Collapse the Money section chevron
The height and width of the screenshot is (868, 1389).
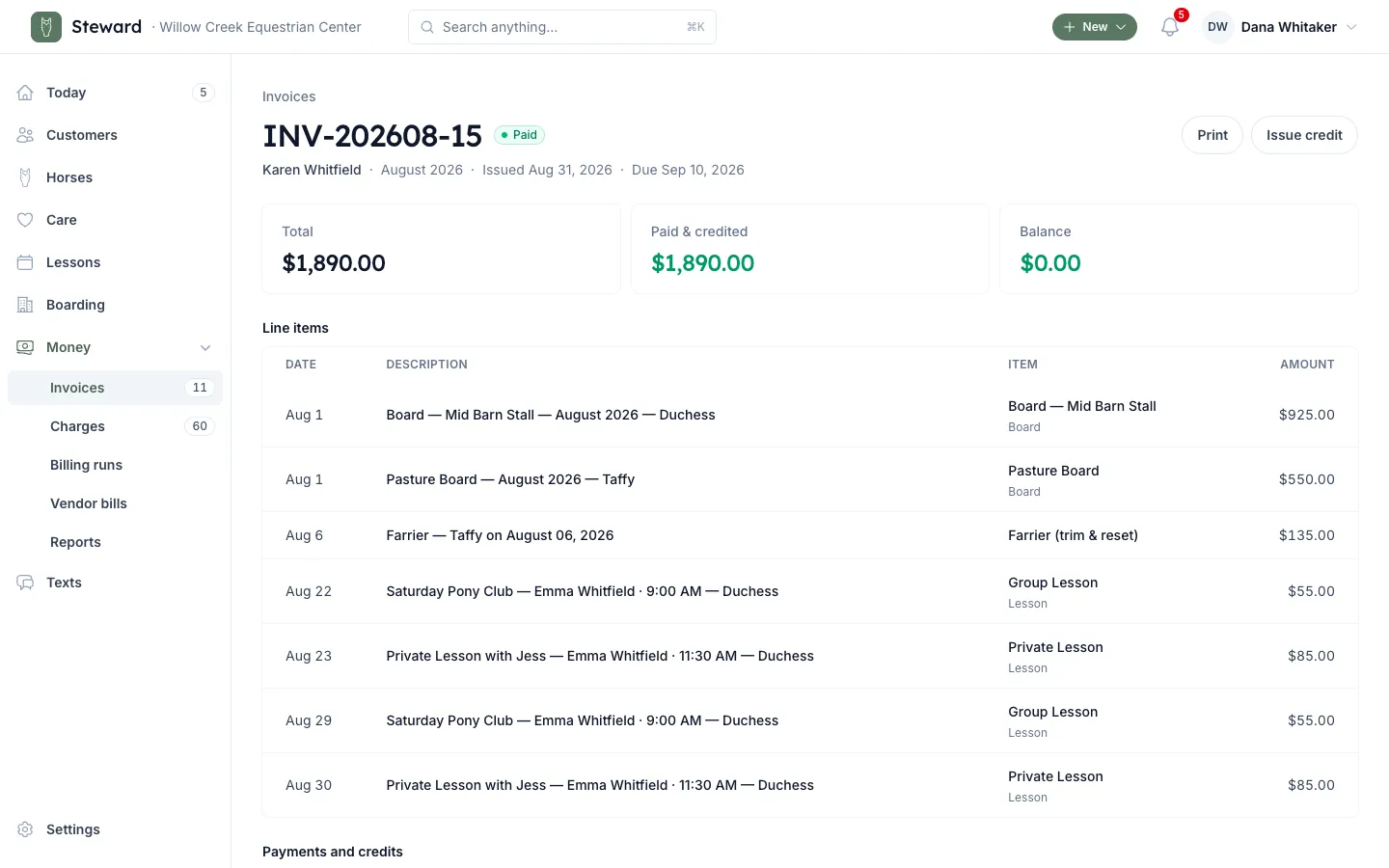pyautogui.click(x=205, y=347)
